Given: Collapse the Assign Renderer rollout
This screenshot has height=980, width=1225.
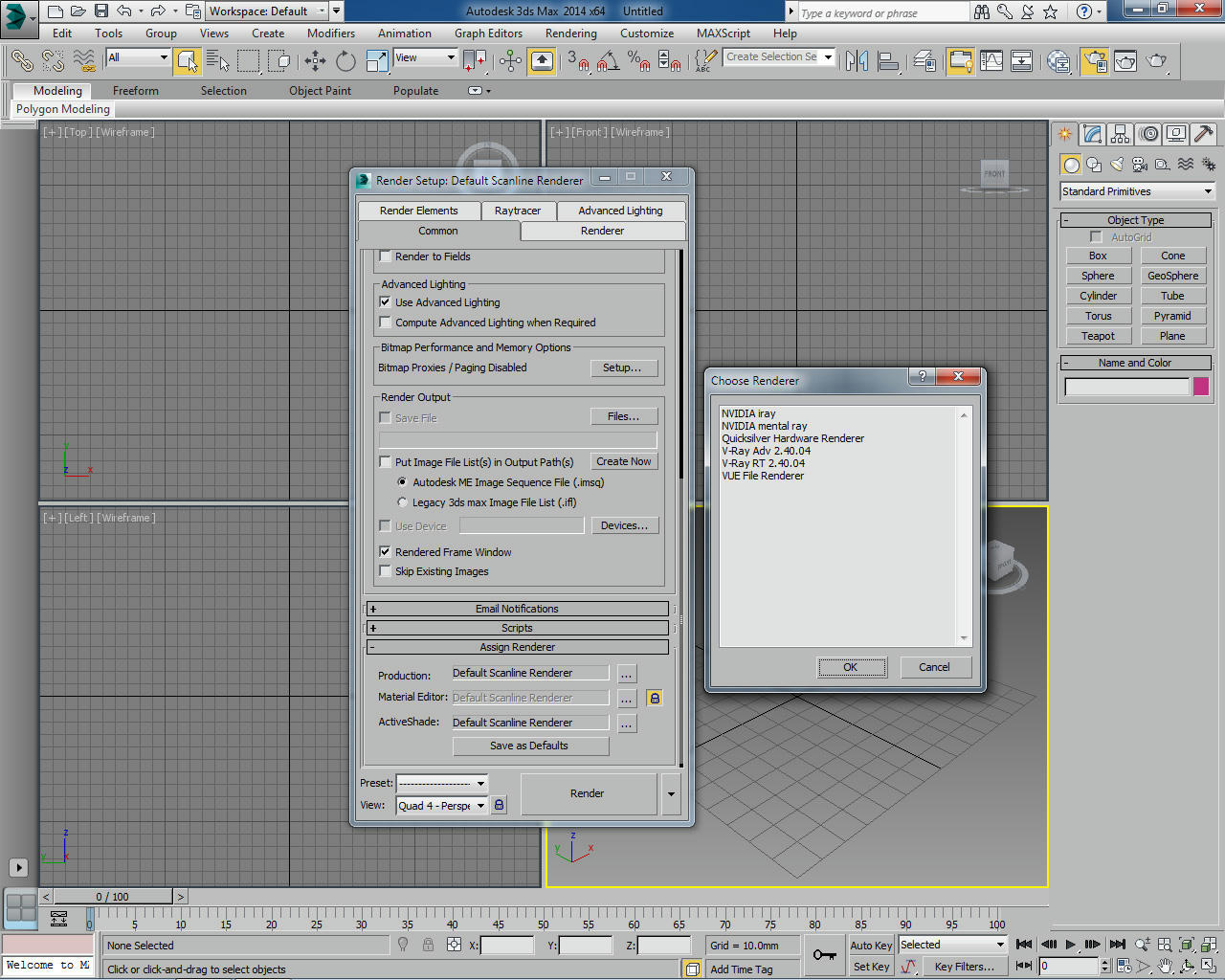Looking at the screenshot, I should [517, 648].
